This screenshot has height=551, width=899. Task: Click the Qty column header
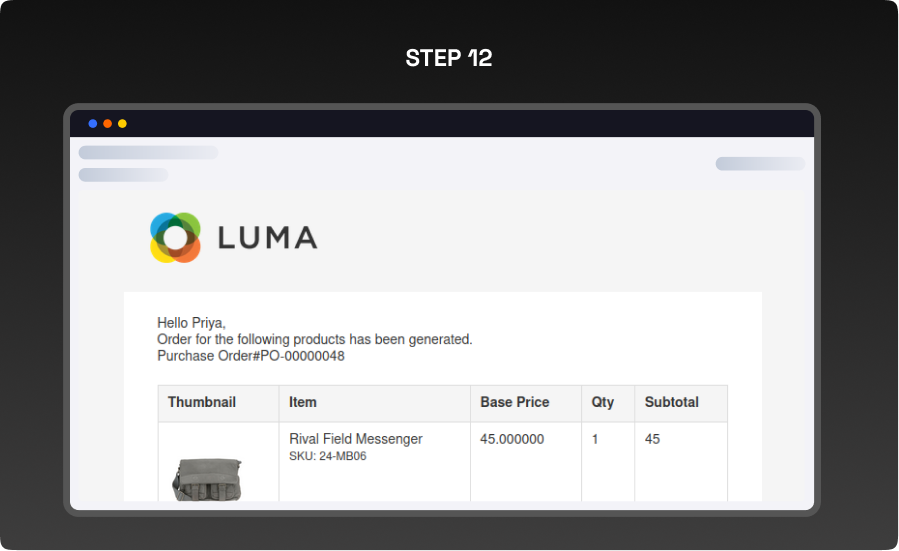[603, 402]
